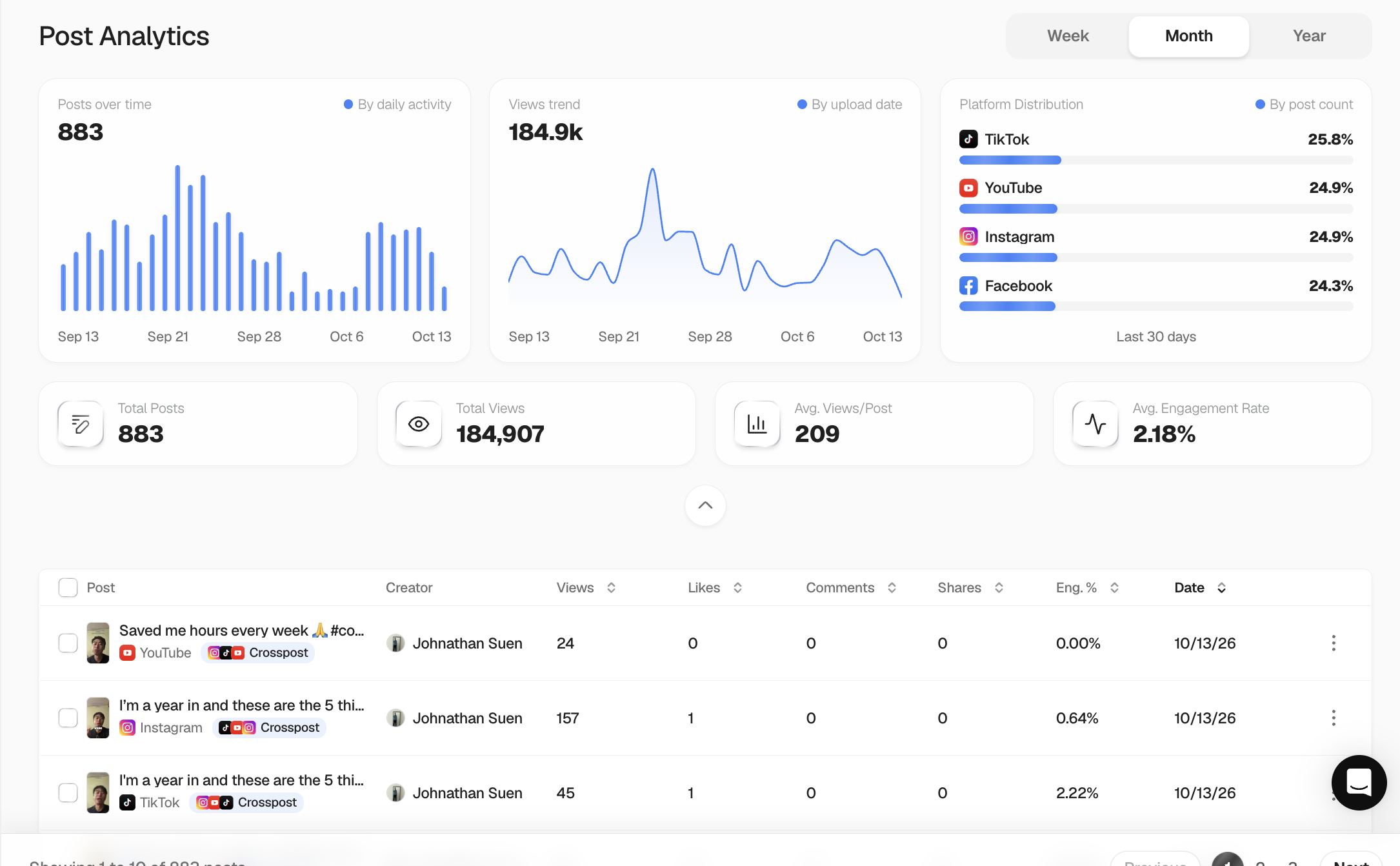Sort the table by Views
Viewport: 1400px width, 866px height.
click(x=586, y=587)
